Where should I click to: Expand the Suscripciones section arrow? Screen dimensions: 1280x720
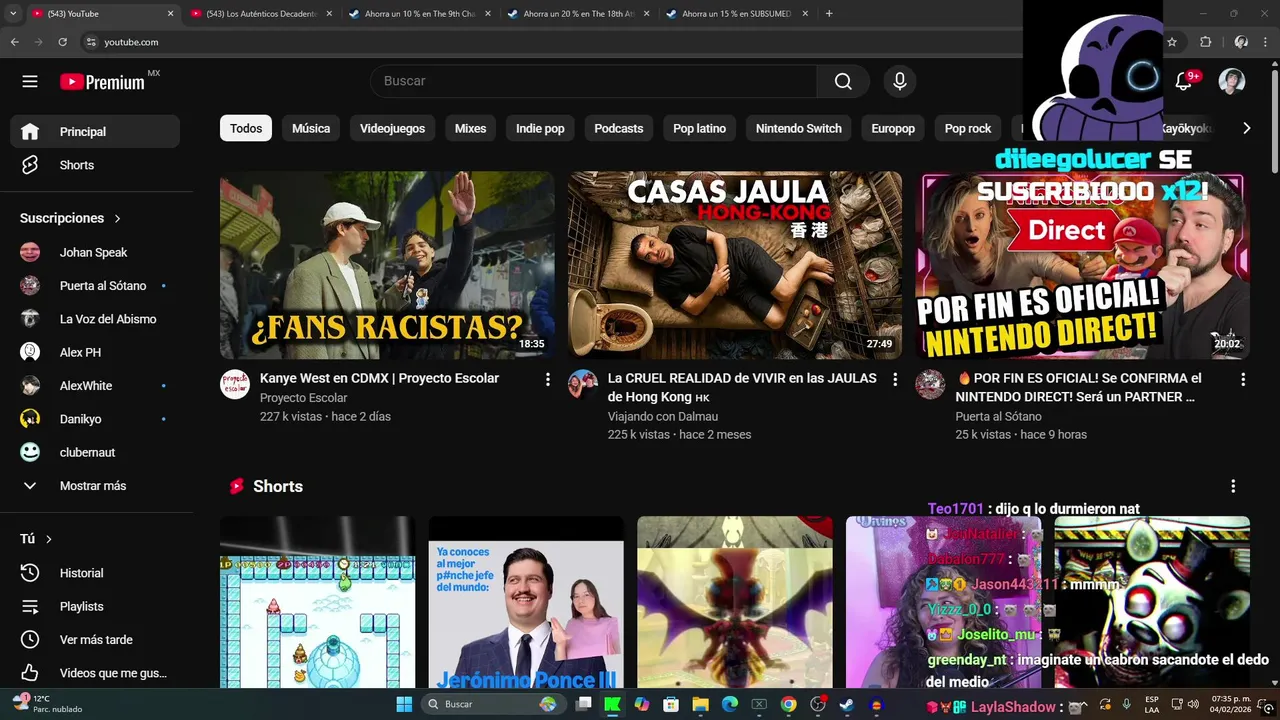[117, 218]
